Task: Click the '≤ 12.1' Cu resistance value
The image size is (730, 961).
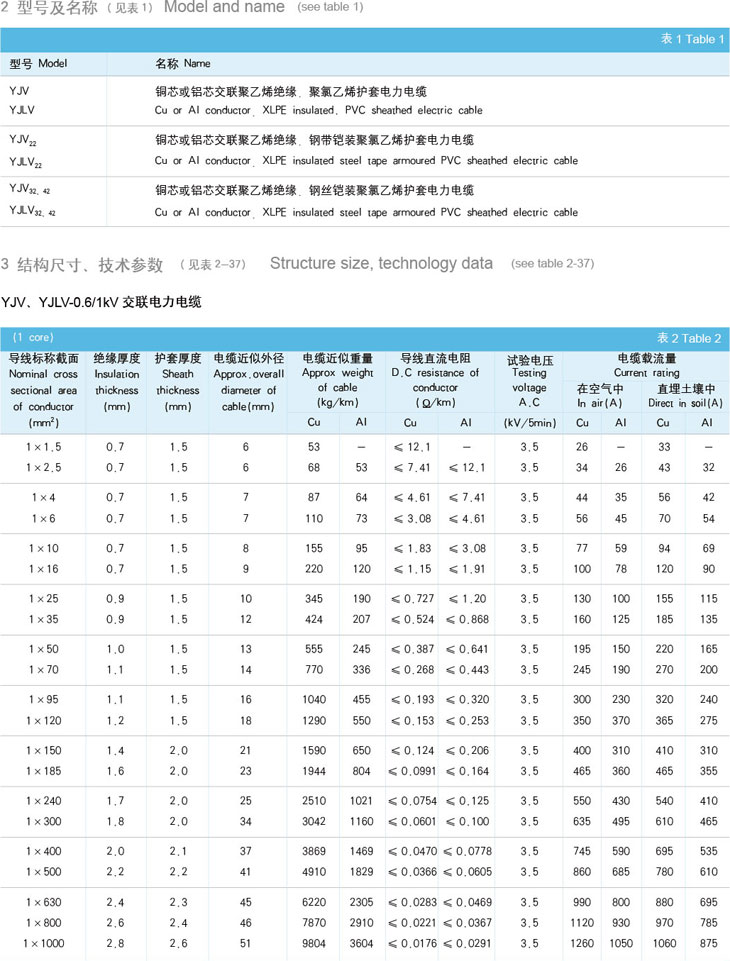Action: tap(412, 447)
